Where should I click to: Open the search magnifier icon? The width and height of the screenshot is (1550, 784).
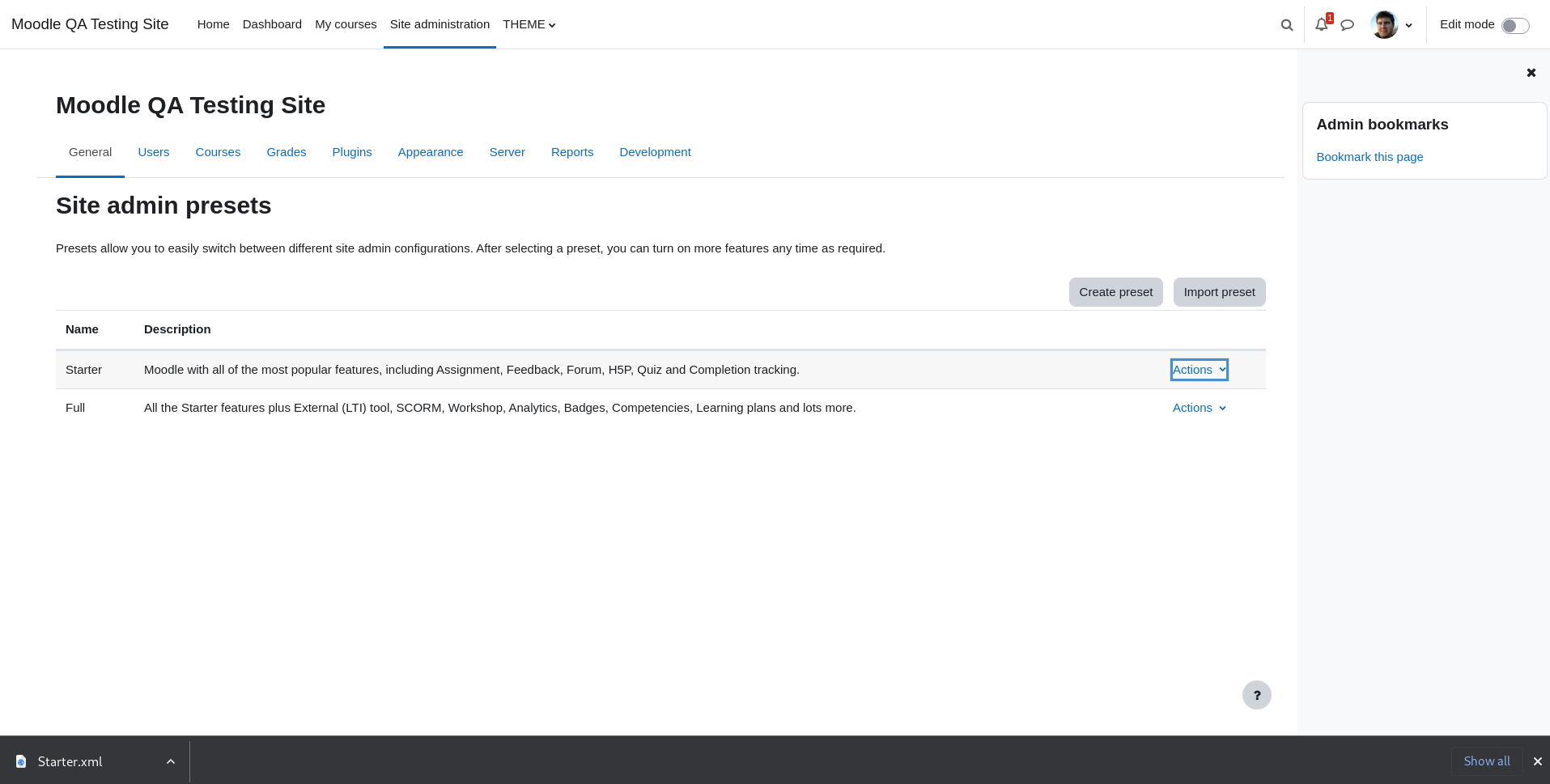coord(1286,25)
